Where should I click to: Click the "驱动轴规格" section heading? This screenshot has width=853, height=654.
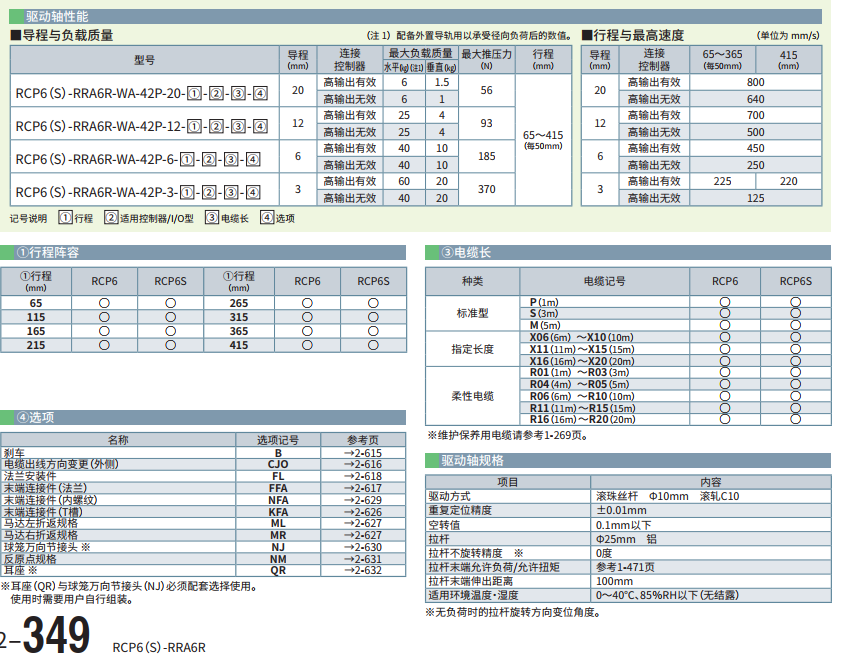(472, 460)
